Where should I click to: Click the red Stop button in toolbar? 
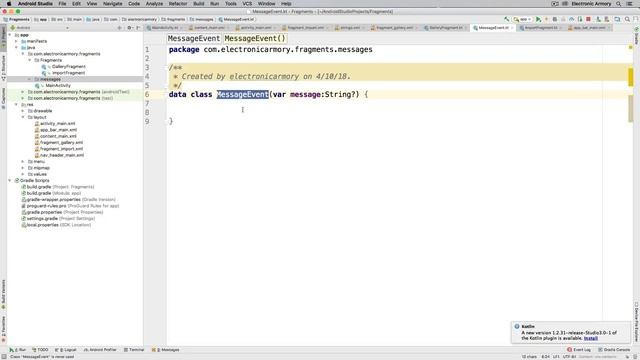pyautogui.click(x=588, y=19)
